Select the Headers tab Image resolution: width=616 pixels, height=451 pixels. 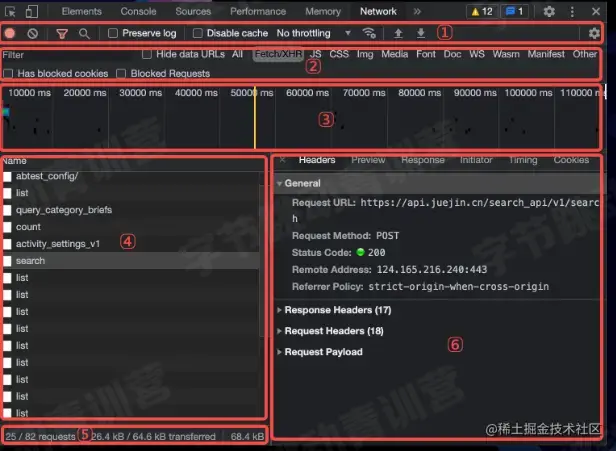click(x=317, y=160)
